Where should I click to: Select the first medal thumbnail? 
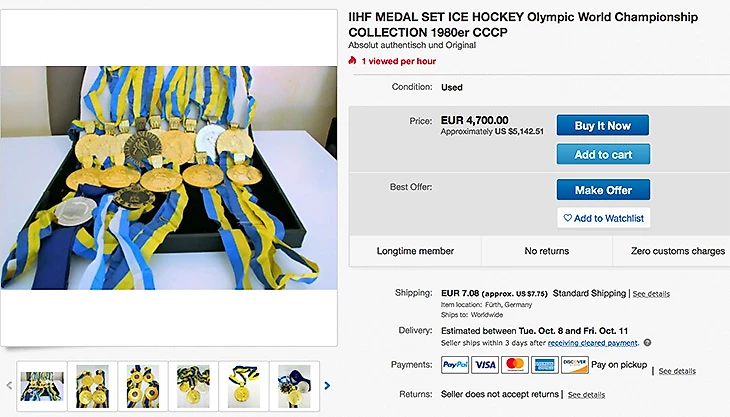[x=42, y=385]
